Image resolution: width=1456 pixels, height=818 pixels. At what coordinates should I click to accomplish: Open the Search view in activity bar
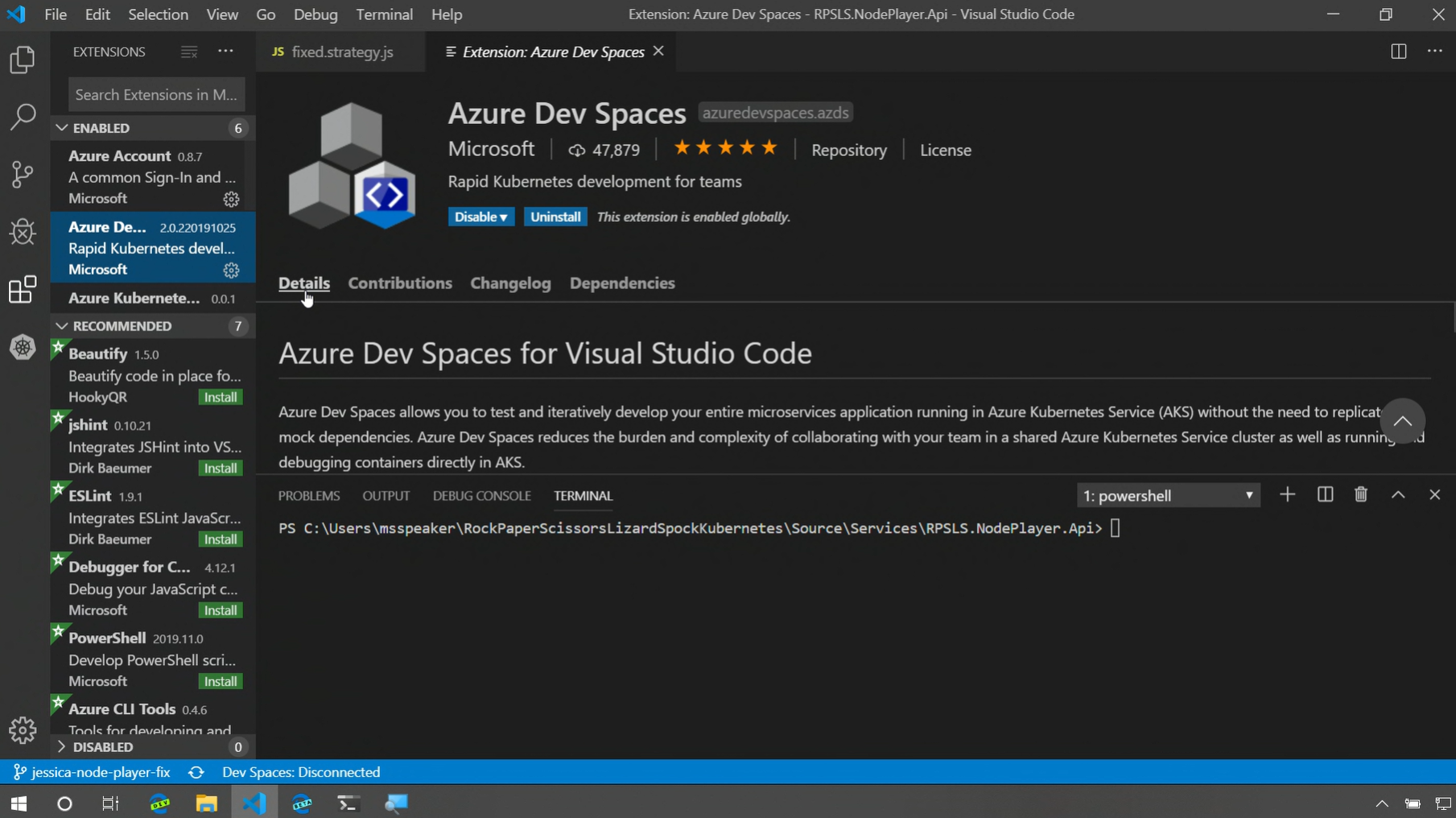click(23, 117)
